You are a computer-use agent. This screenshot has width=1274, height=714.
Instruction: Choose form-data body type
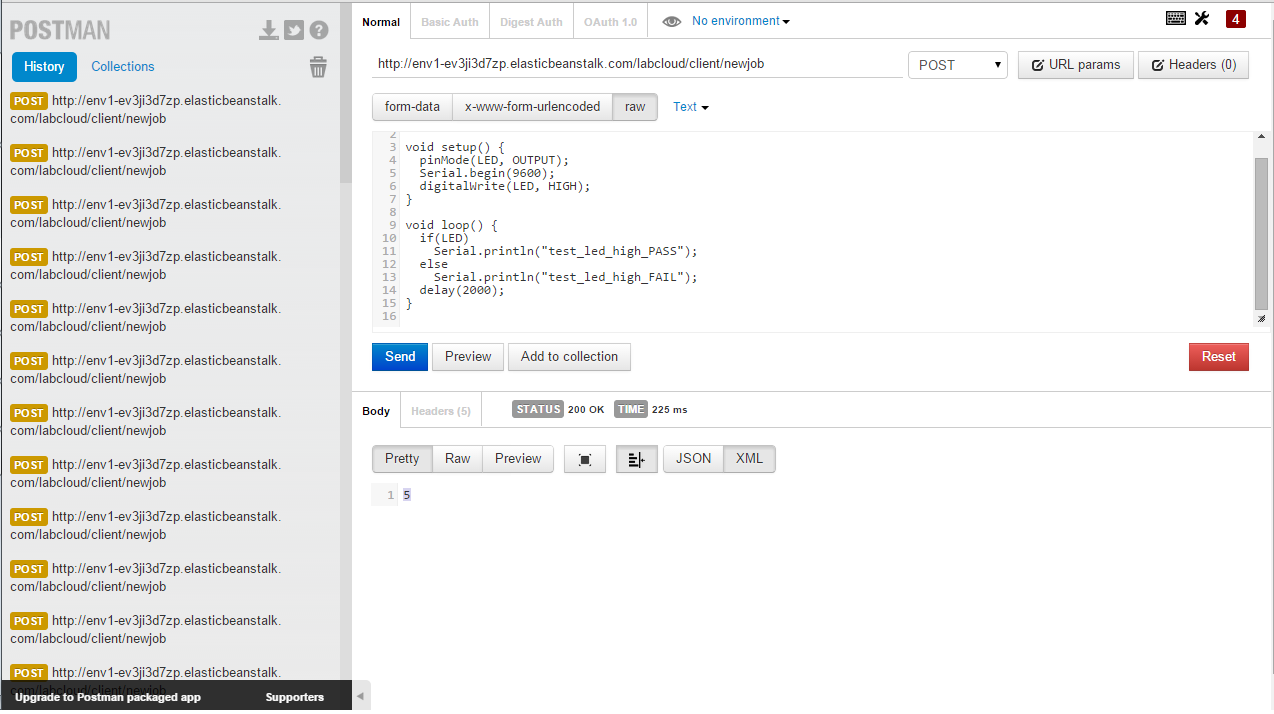(x=412, y=107)
